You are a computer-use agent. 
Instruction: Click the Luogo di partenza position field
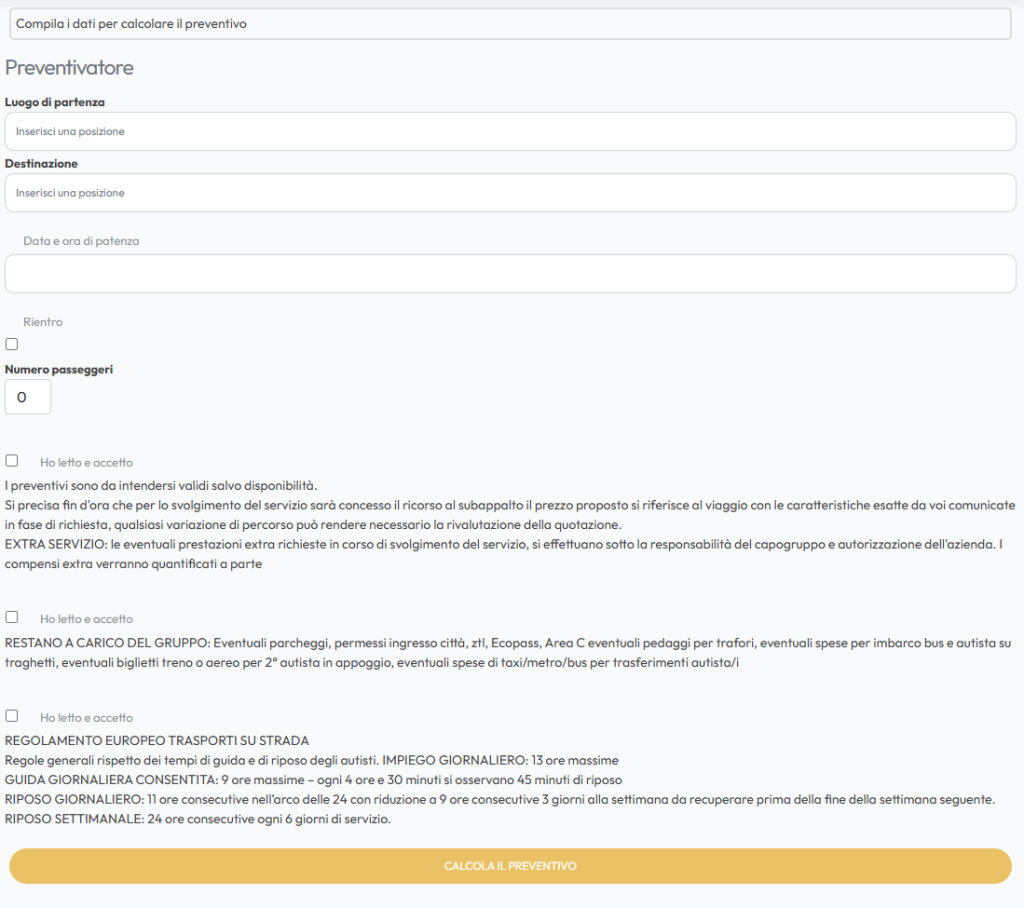[510, 131]
